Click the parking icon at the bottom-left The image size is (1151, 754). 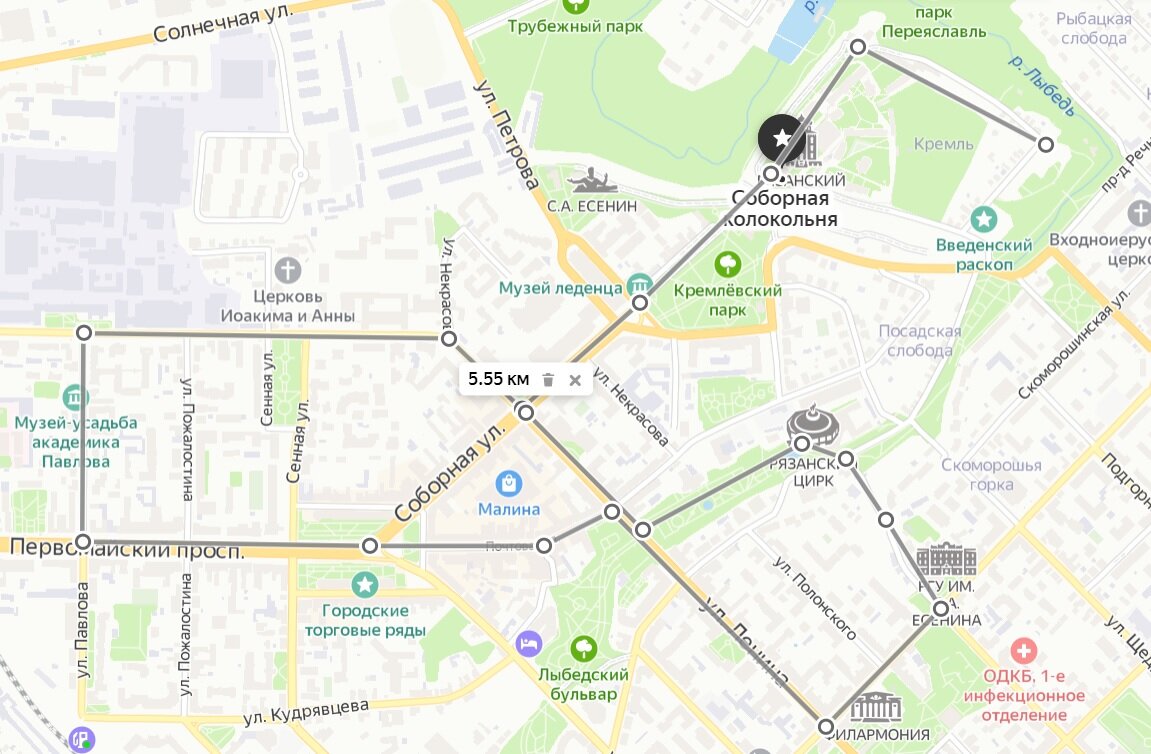coord(81,739)
